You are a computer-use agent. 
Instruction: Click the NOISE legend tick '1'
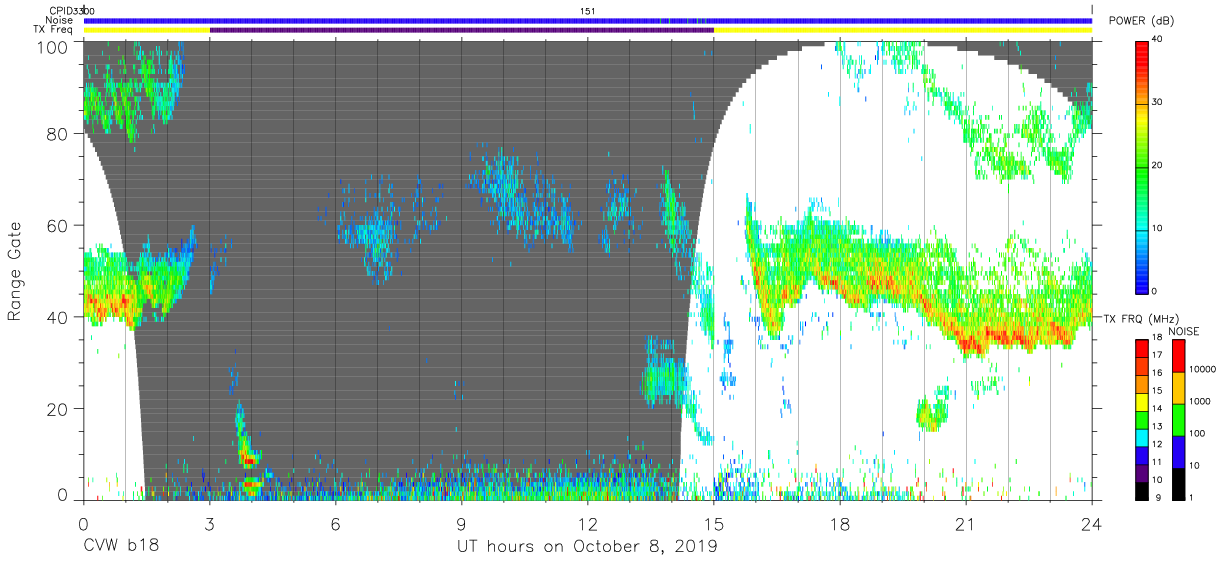click(1192, 497)
